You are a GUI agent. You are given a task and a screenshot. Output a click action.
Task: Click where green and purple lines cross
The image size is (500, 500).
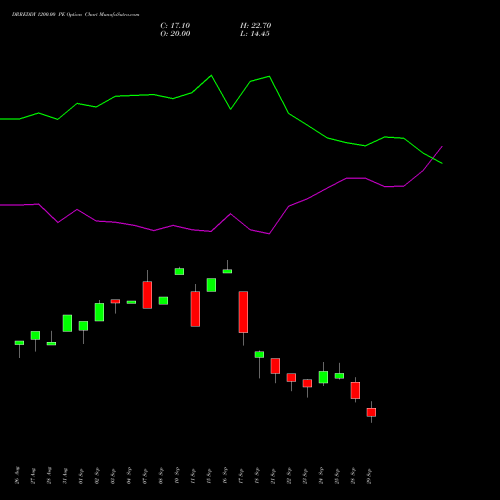[x=434, y=158]
